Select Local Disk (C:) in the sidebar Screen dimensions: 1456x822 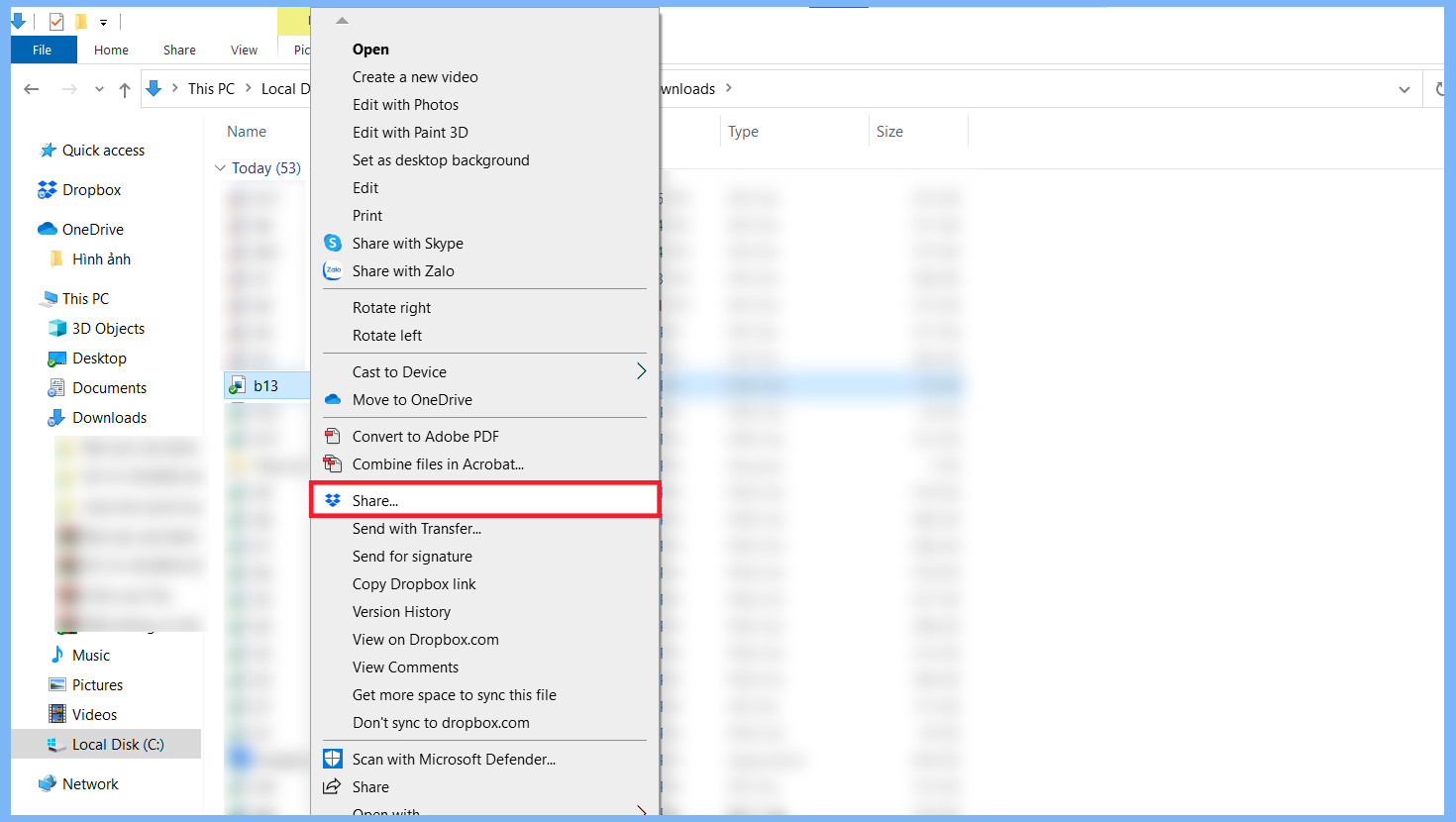tap(106, 744)
